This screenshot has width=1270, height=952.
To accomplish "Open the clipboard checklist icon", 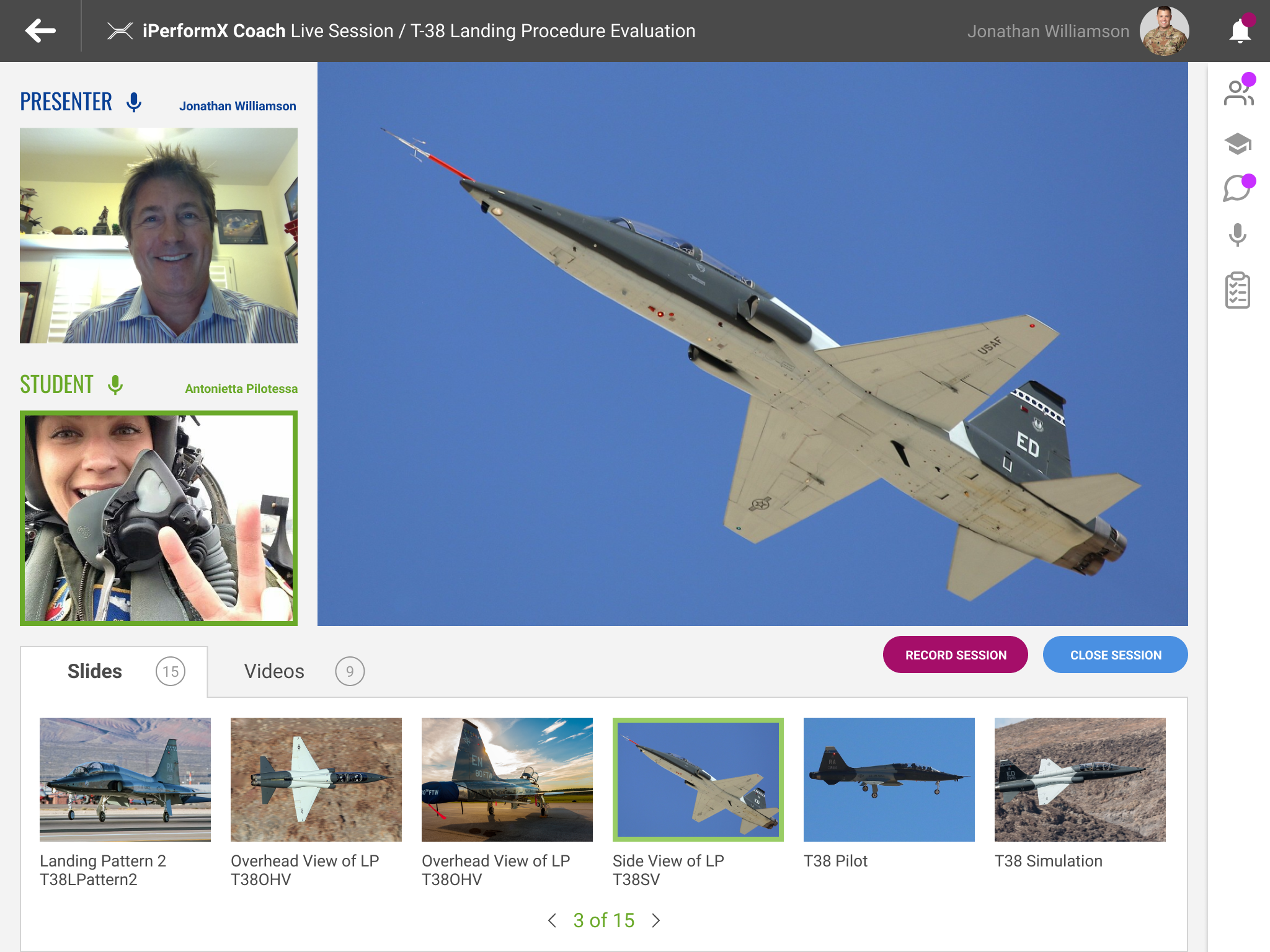I will (x=1237, y=290).
